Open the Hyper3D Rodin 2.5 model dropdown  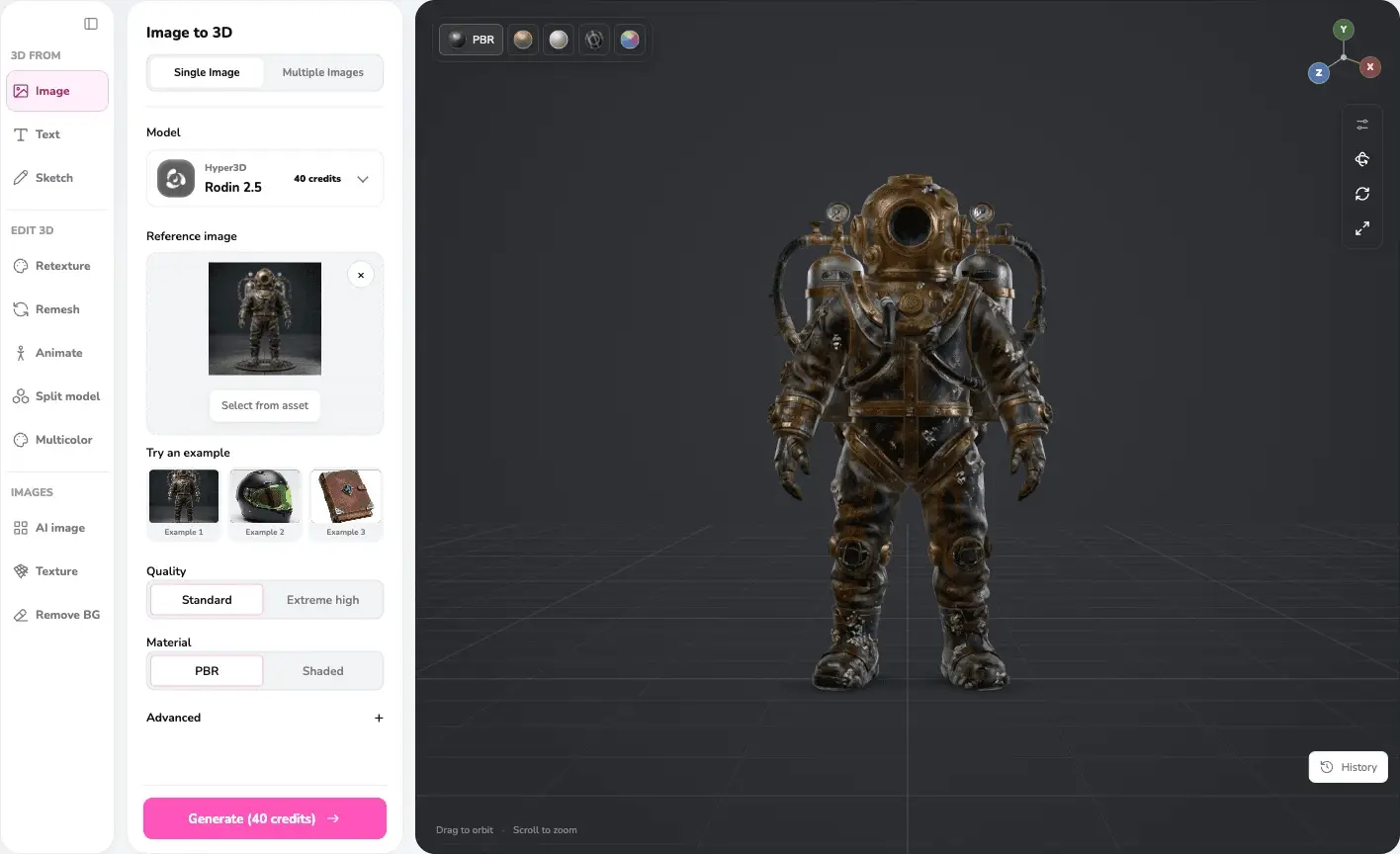265,179
